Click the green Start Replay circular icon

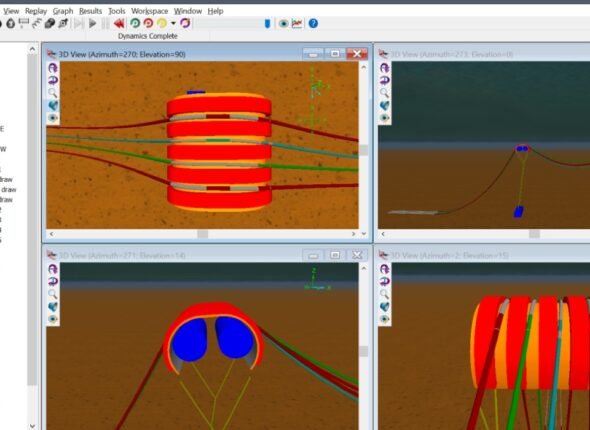135,23
